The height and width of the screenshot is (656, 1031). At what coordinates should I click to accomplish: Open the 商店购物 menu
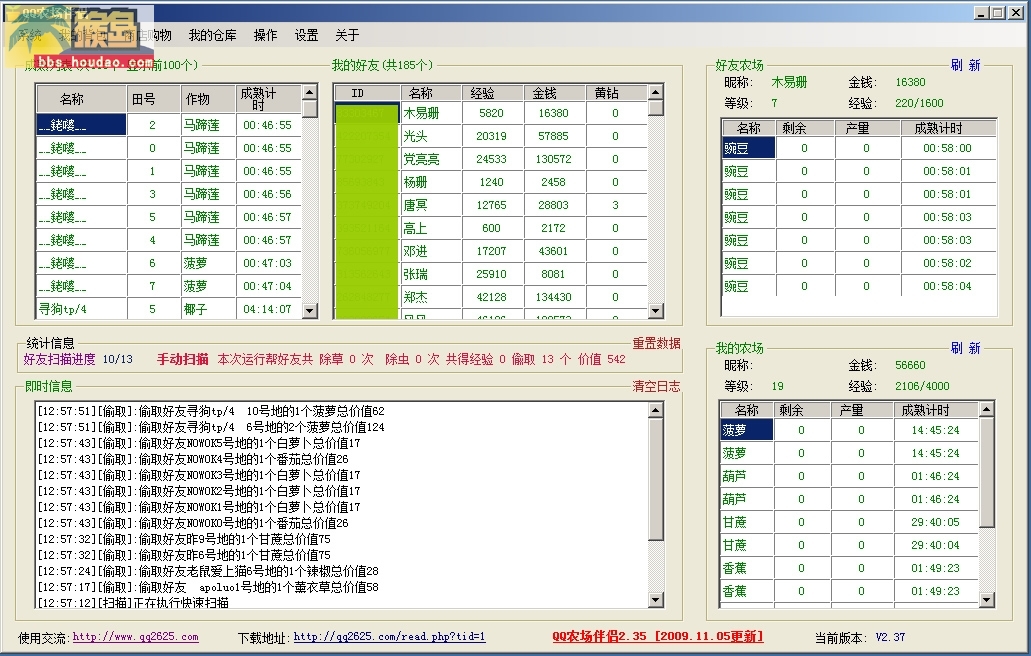[148, 35]
